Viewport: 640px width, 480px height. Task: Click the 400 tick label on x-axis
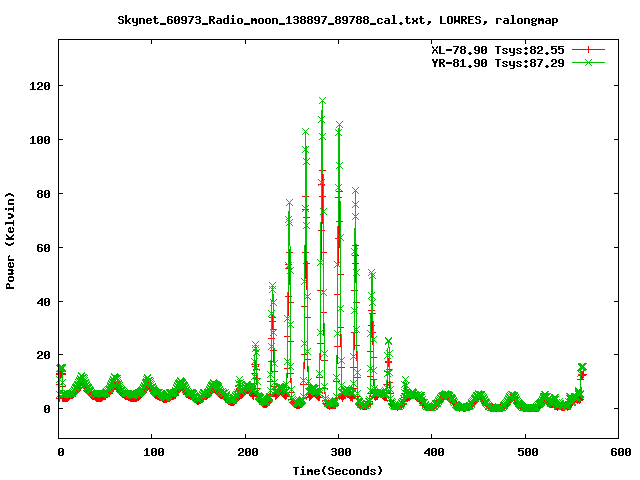point(432,453)
